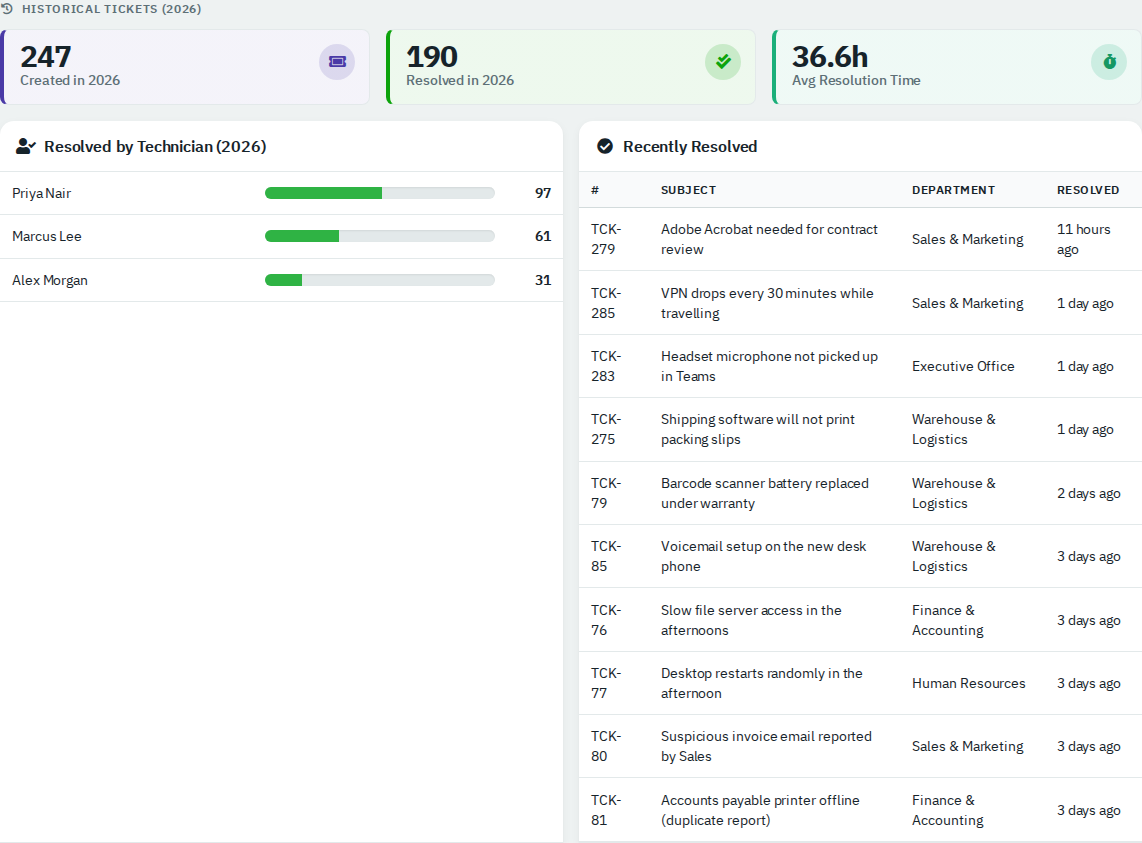Select 'Headset microphone not picked up in Teams'
This screenshot has width=1142, height=843.
point(769,366)
